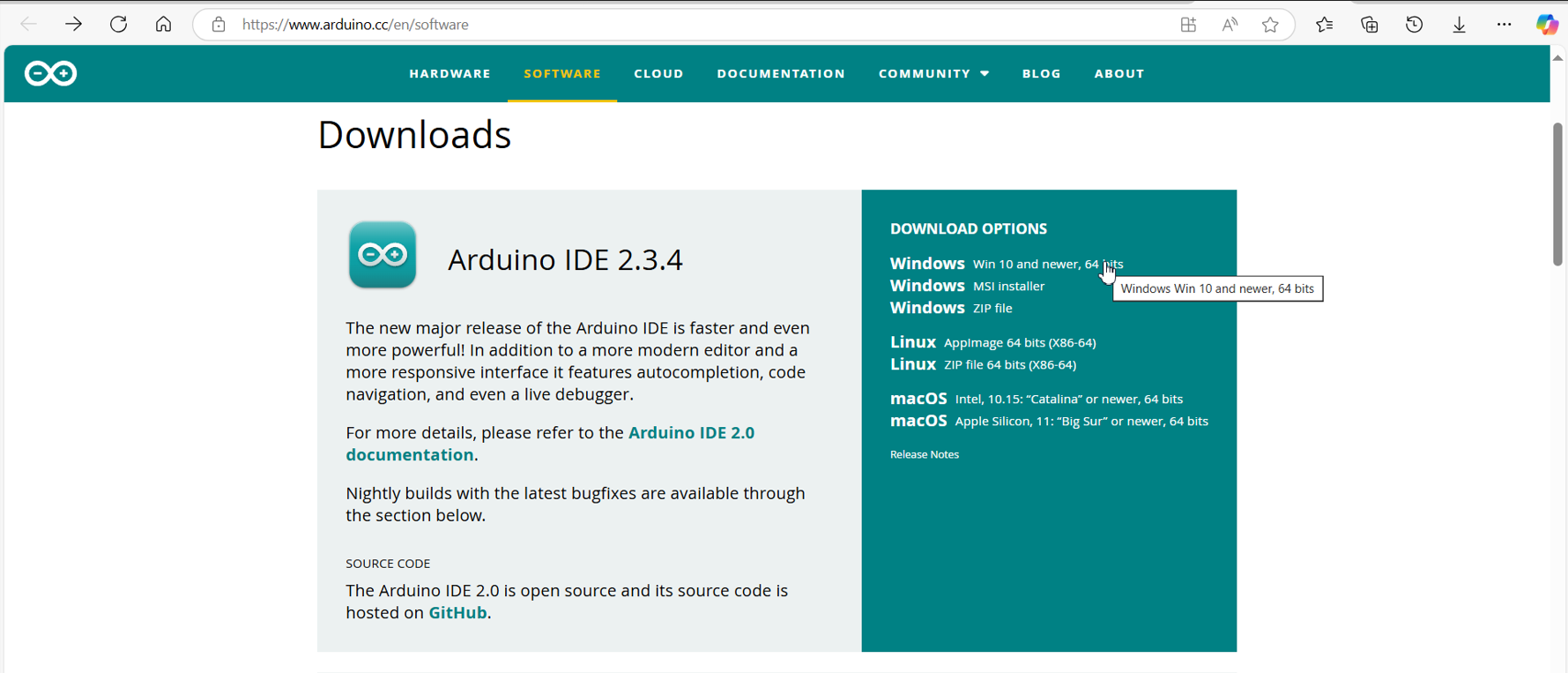This screenshot has width=1568, height=673.
Task: Open the Copilot icon
Action: 1547,25
